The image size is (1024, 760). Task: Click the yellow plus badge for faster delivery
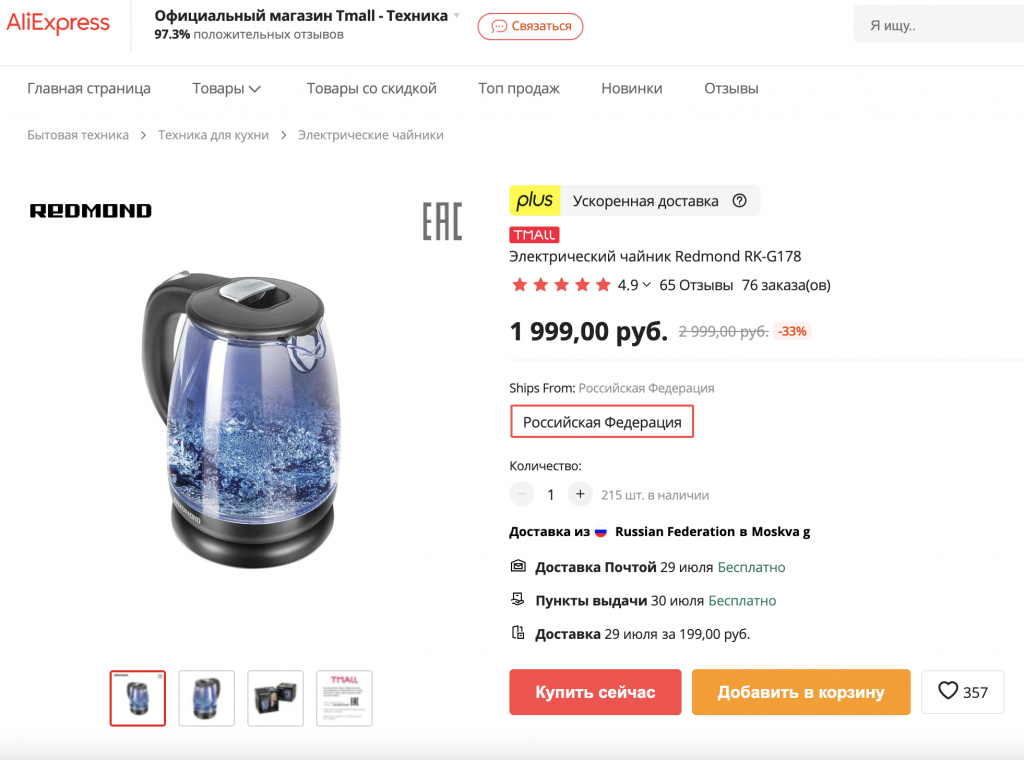[x=535, y=200]
